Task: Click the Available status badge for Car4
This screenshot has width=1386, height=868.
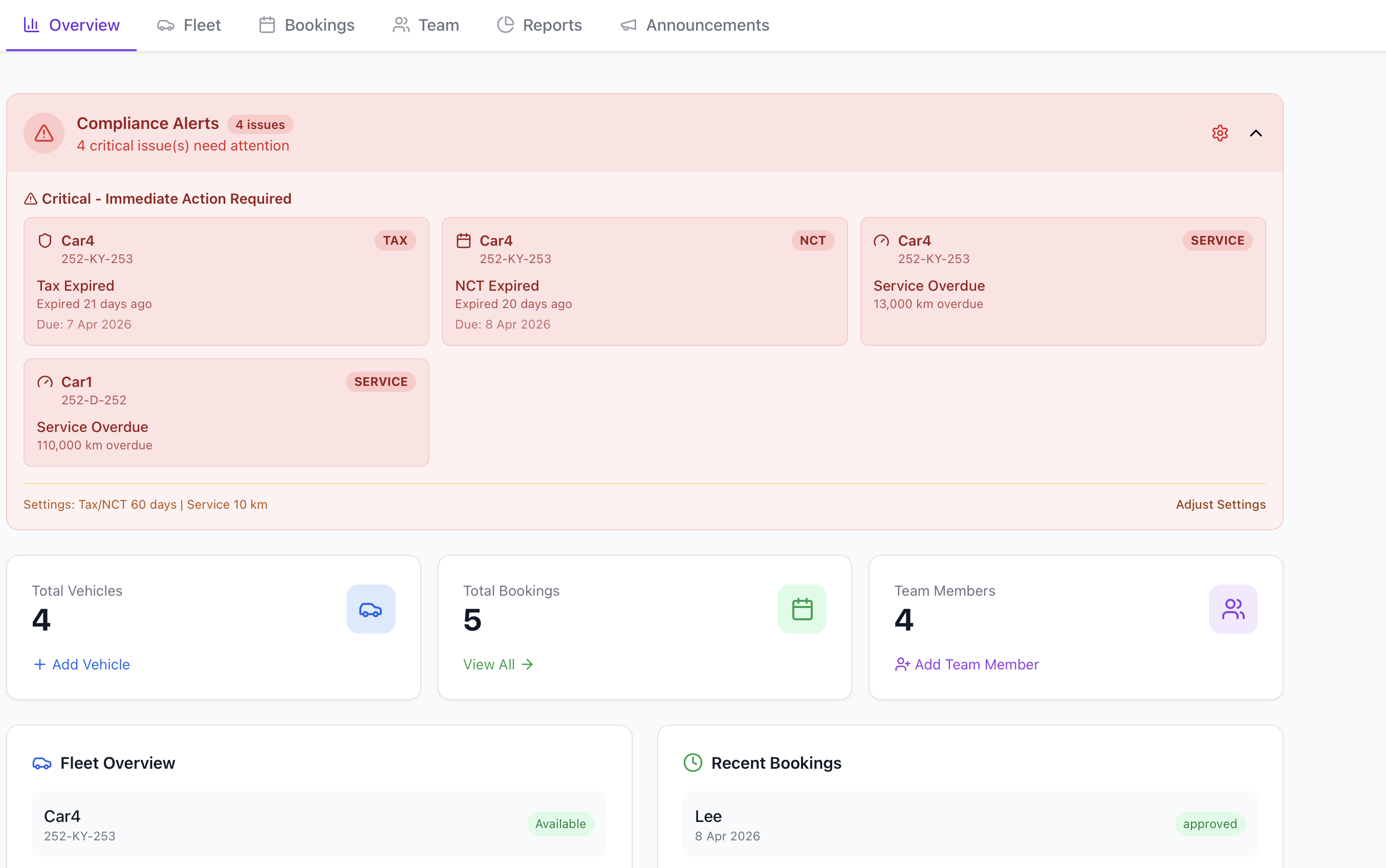Action: tap(560, 824)
